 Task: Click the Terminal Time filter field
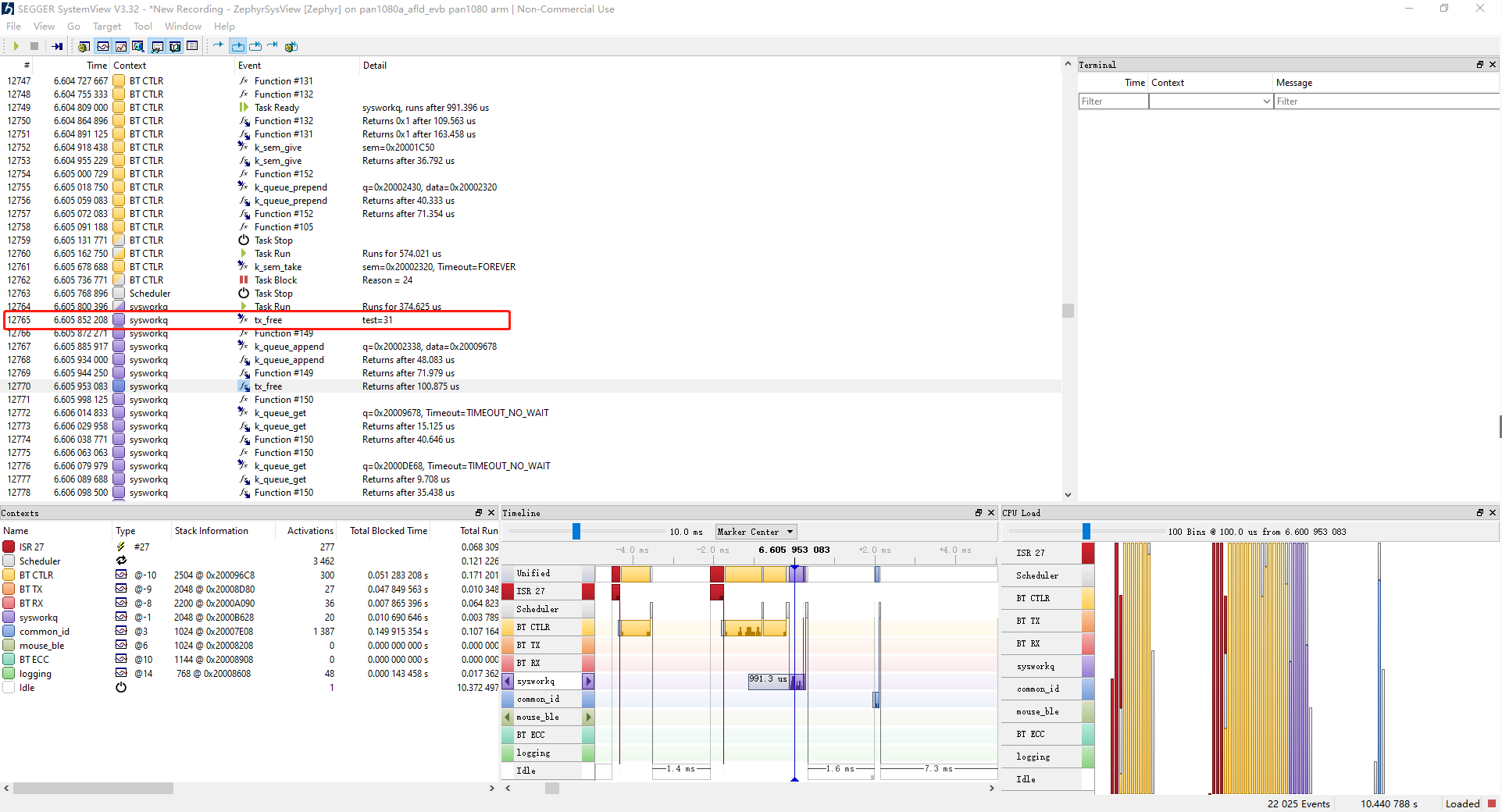(x=1113, y=101)
